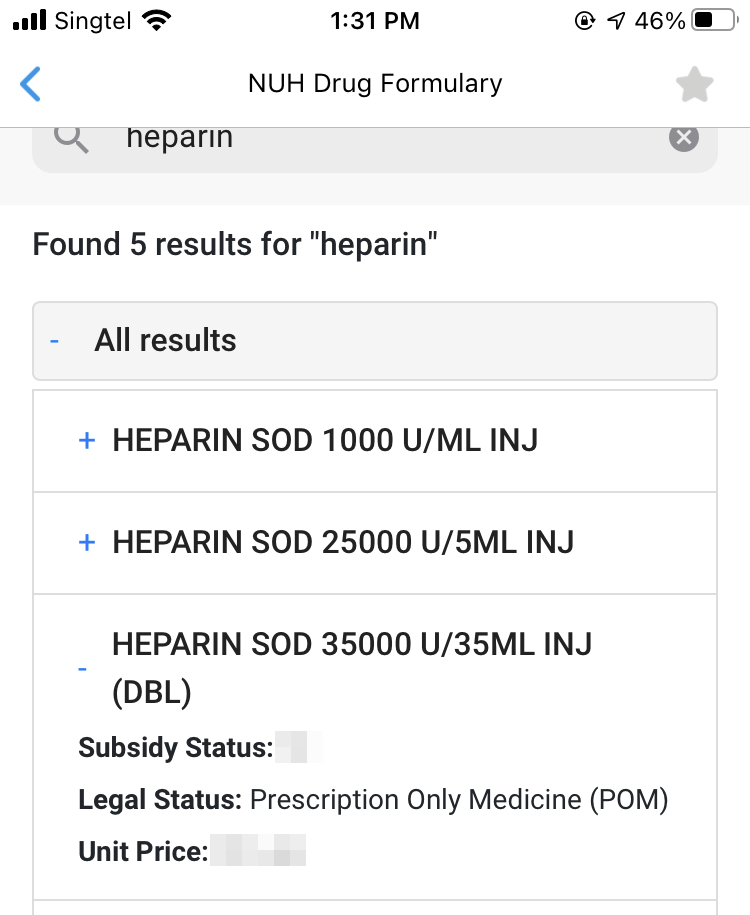750x915 pixels.
Task: Tap the Subsidy Status label
Action: point(175,748)
